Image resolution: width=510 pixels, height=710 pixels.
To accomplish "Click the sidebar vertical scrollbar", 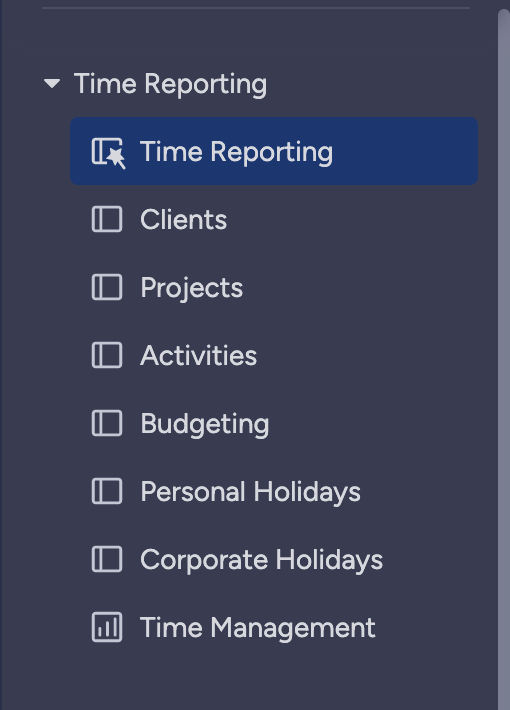I will tap(504, 360).
